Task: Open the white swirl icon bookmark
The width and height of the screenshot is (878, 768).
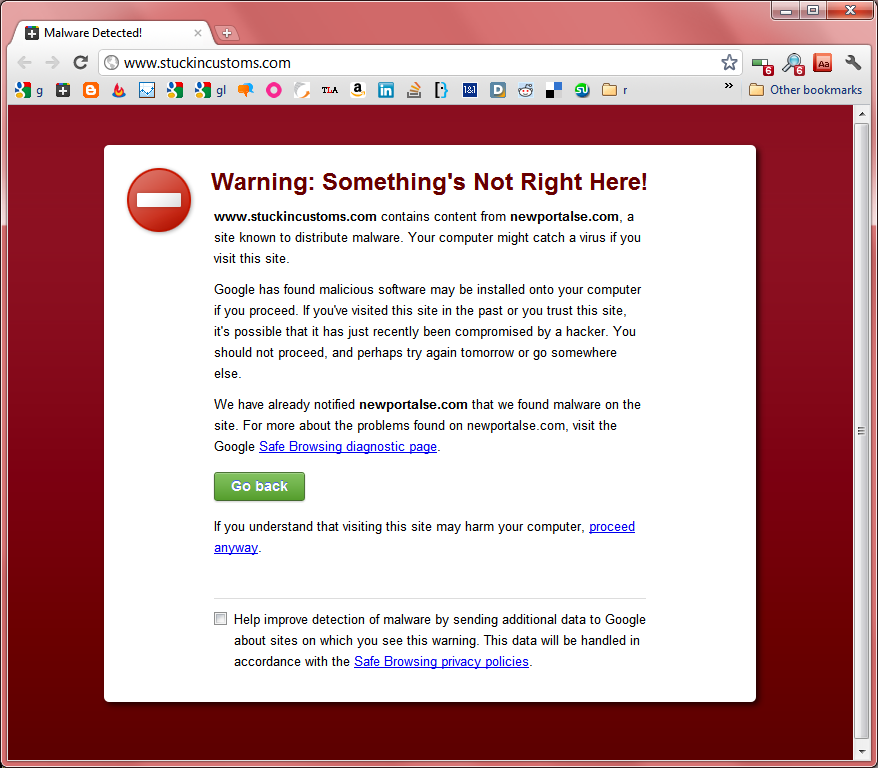Action: (x=302, y=90)
